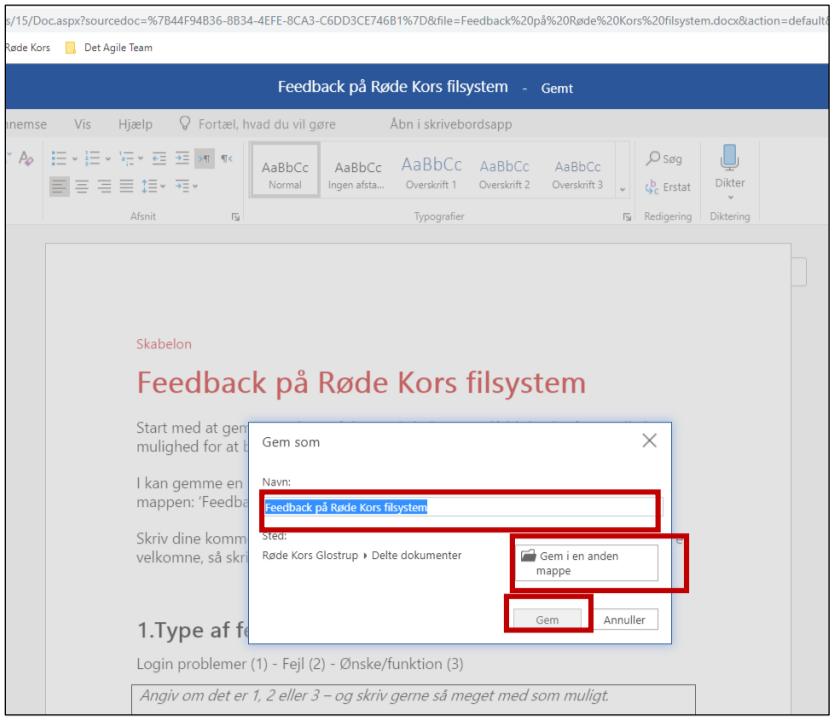Align text left
This screenshot has height=718, width=835.
click(x=59, y=186)
